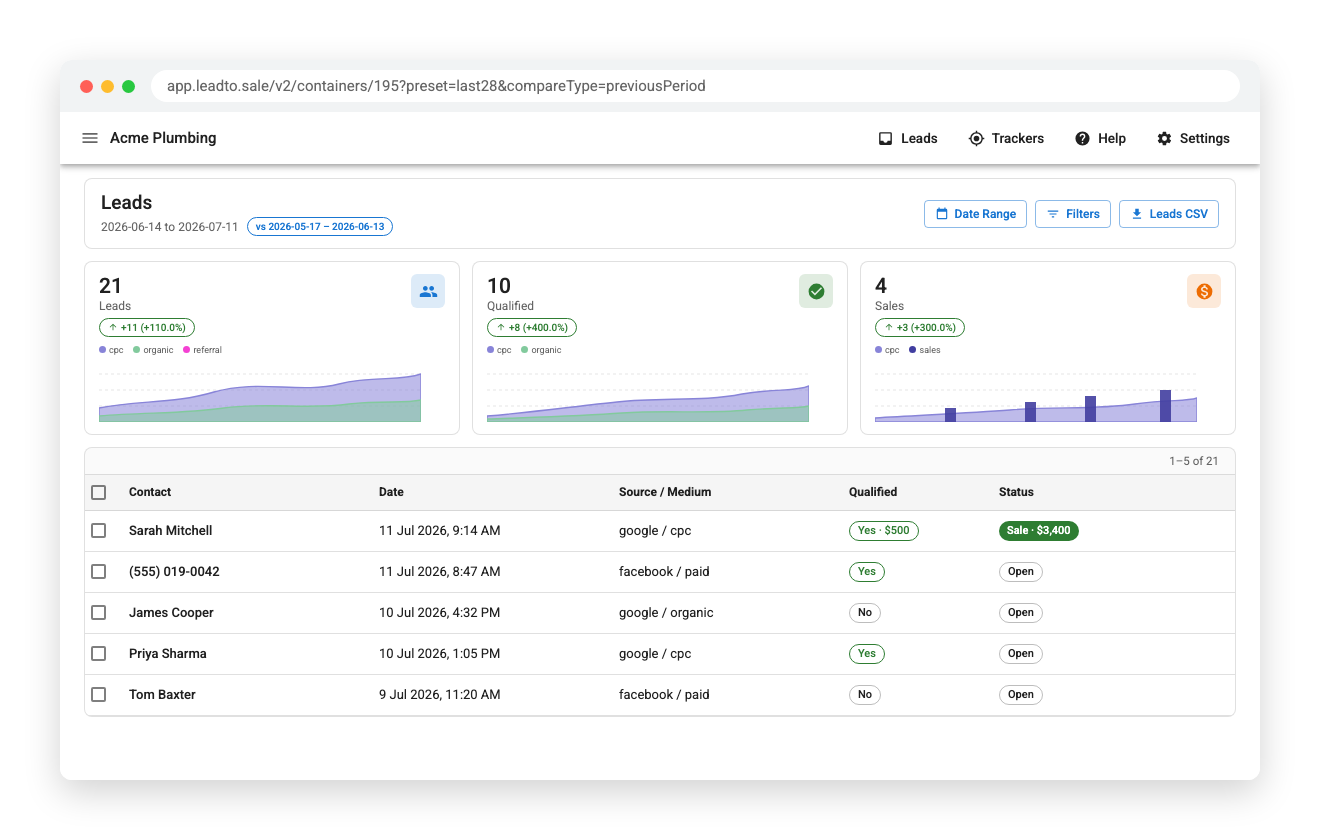Image resolution: width=1320 pixels, height=840 pixels.
Task: Open the Leads nav item
Action: pos(908,139)
